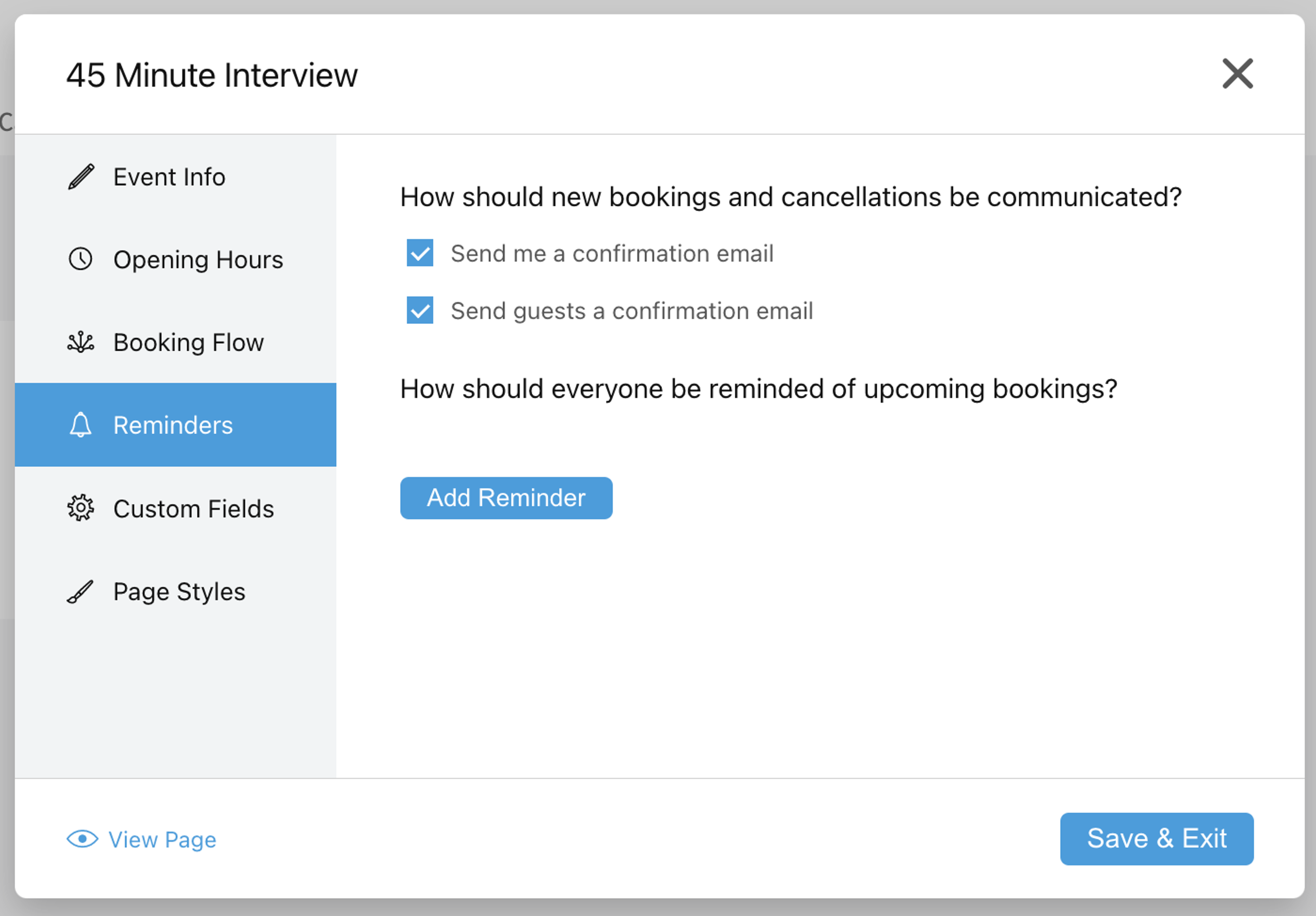Select the Reminders section
This screenshot has height=916, width=1316.
click(175, 425)
